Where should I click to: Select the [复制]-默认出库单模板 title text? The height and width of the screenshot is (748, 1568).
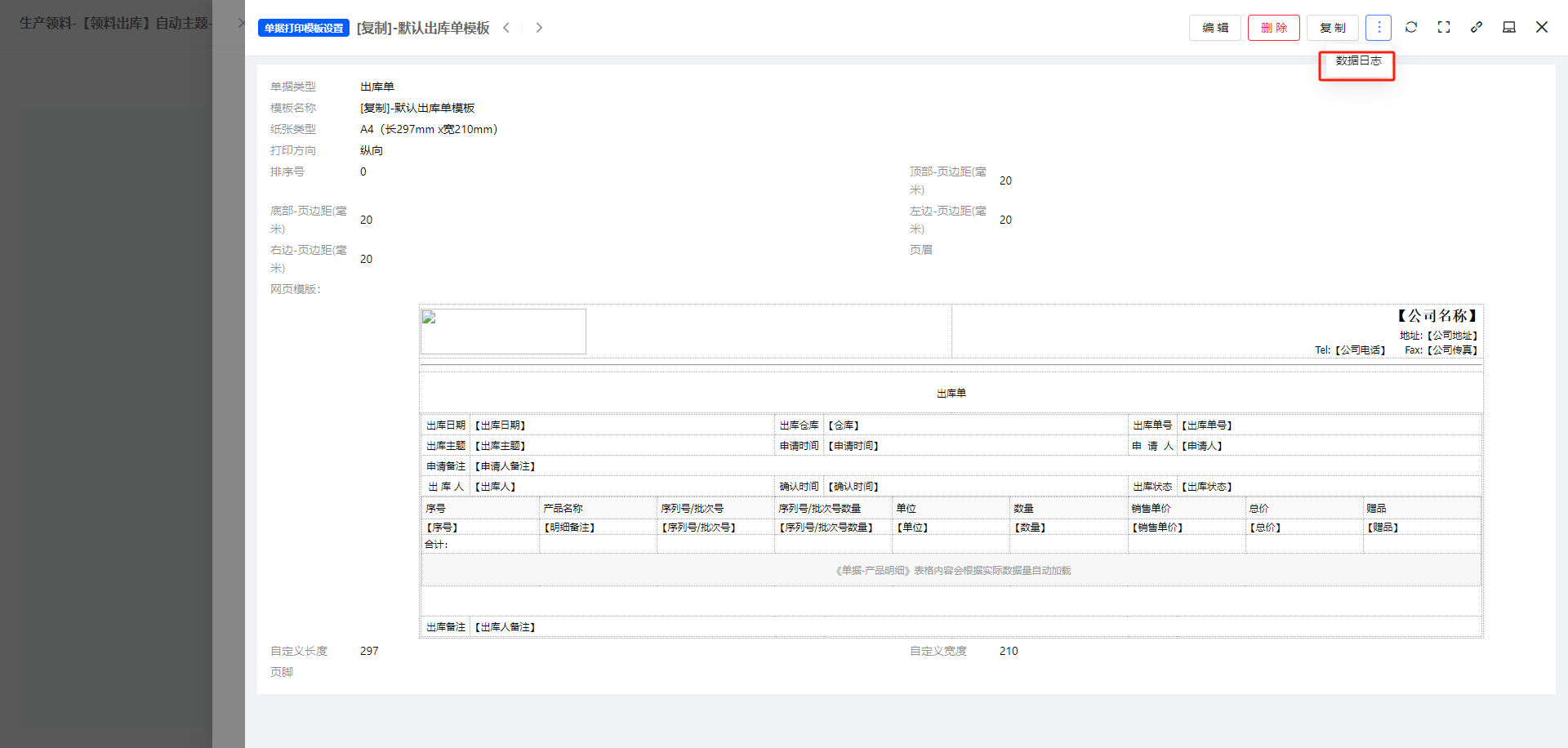pos(423,28)
